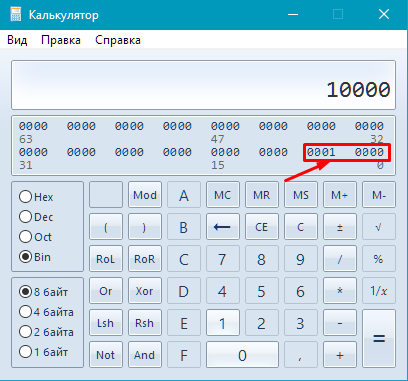The height and width of the screenshot is (381, 408).
Task: Click the backspace arrow button
Action: point(223,227)
